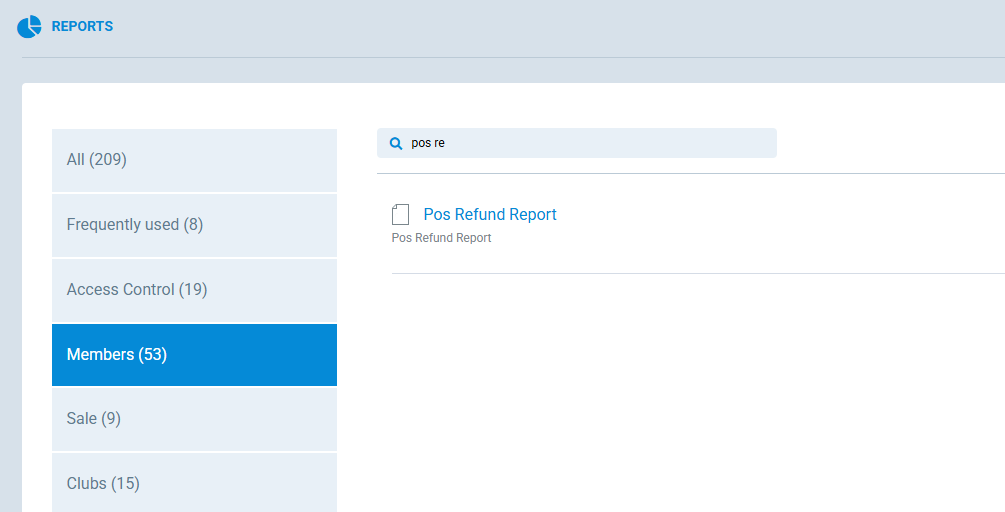This screenshot has height=512, width=1005.
Task: Open the Pos Refund Report link
Action: [490, 214]
